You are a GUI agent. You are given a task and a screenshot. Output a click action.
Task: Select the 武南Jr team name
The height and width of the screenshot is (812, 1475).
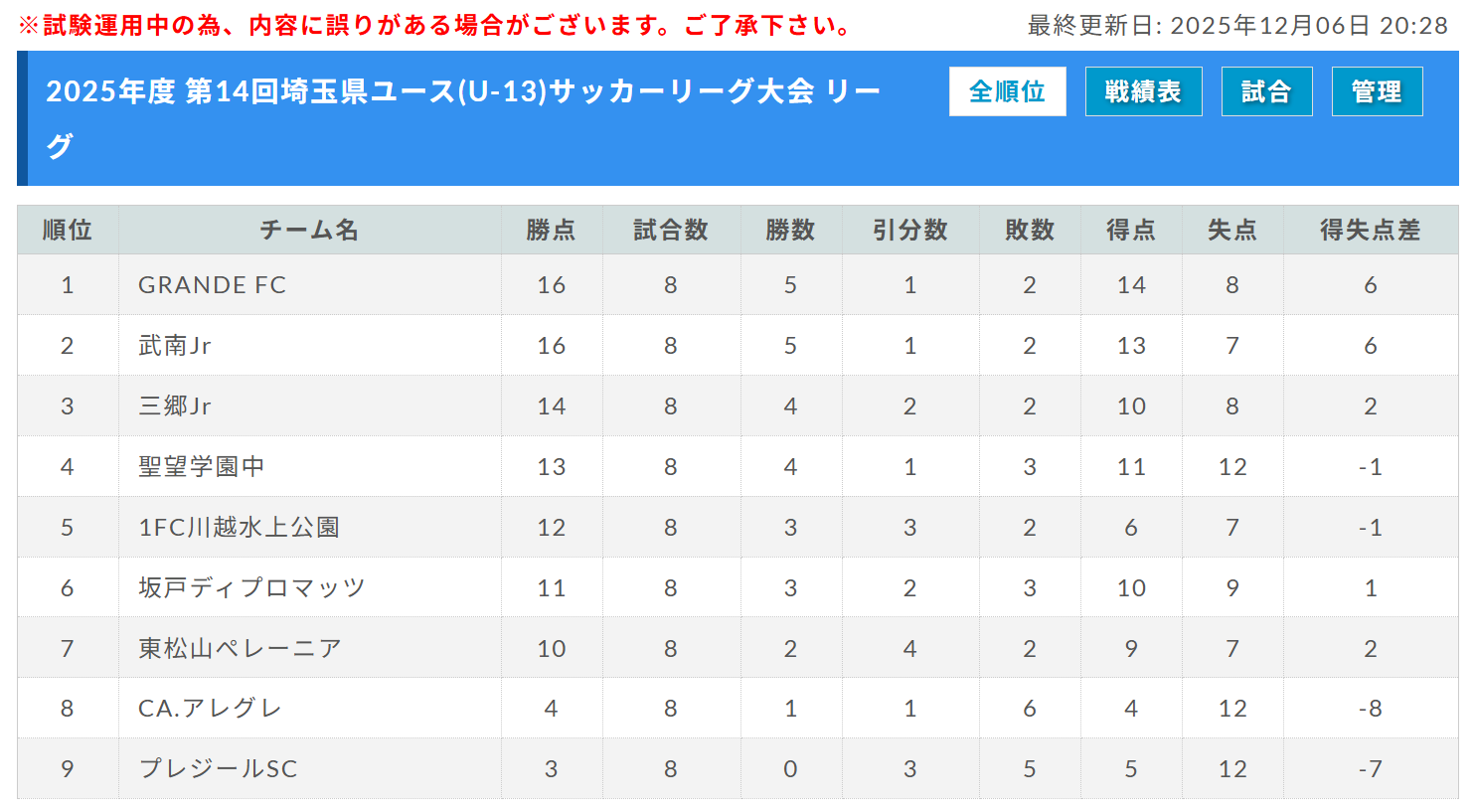tap(175, 346)
